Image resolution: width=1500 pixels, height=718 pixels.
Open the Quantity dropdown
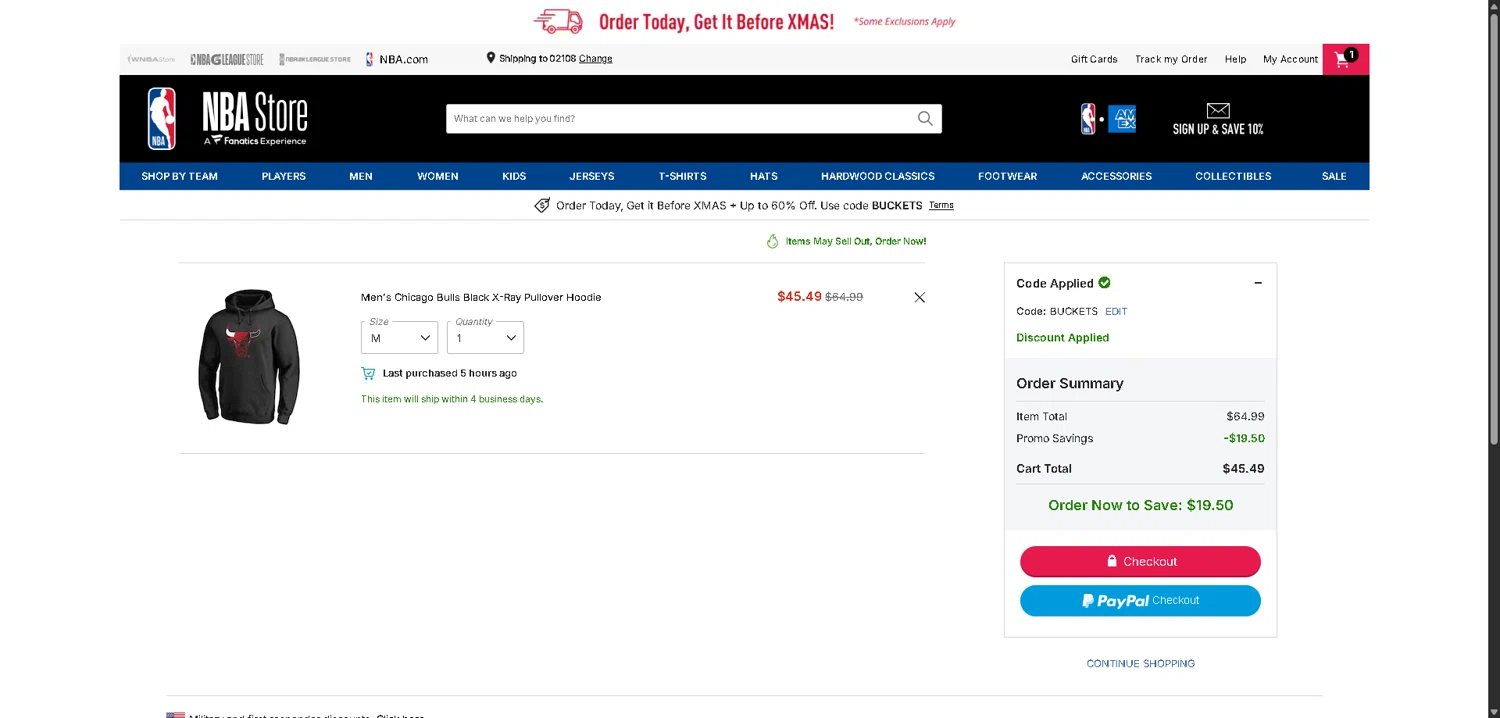(x=485, y=337)
